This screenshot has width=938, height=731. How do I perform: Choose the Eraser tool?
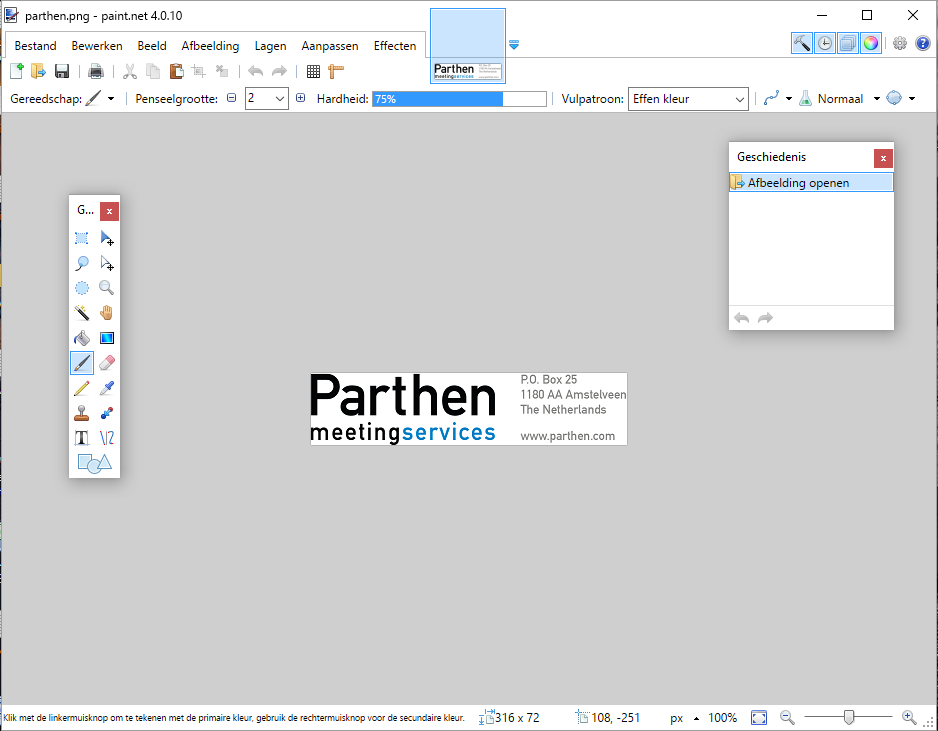tap(107, 363)
